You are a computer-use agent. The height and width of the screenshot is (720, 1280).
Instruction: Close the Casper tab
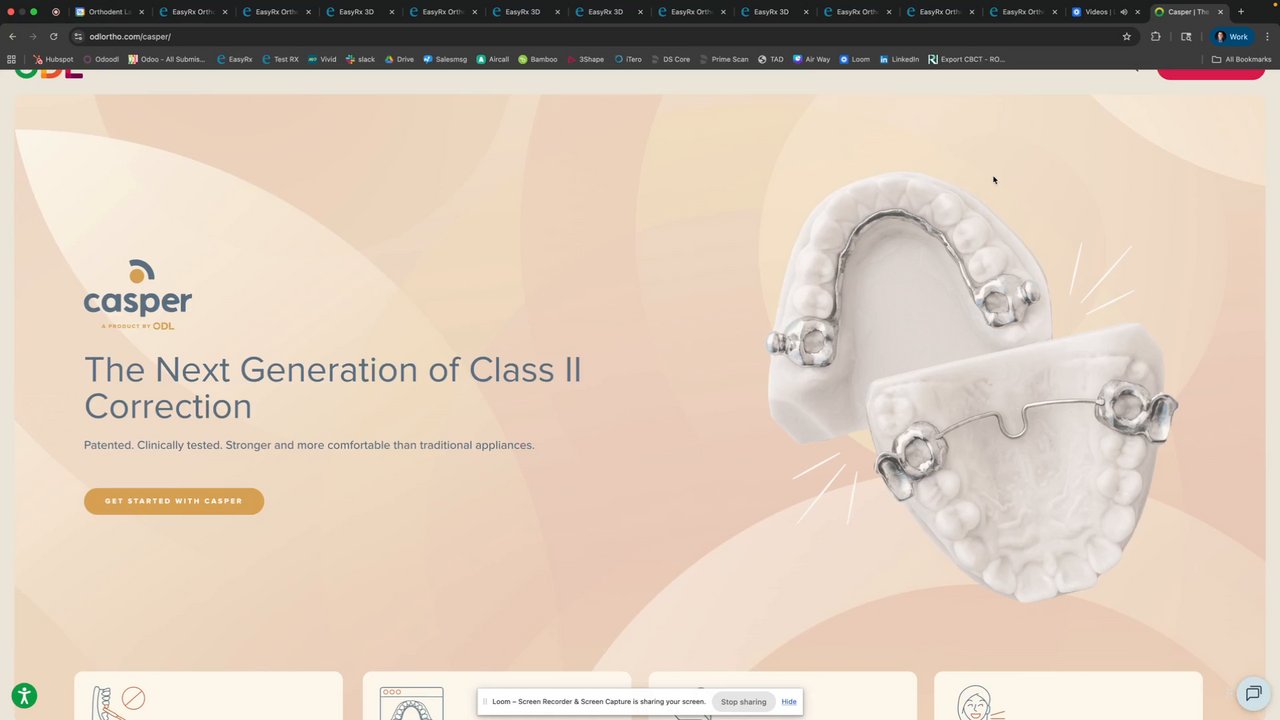1220,12
